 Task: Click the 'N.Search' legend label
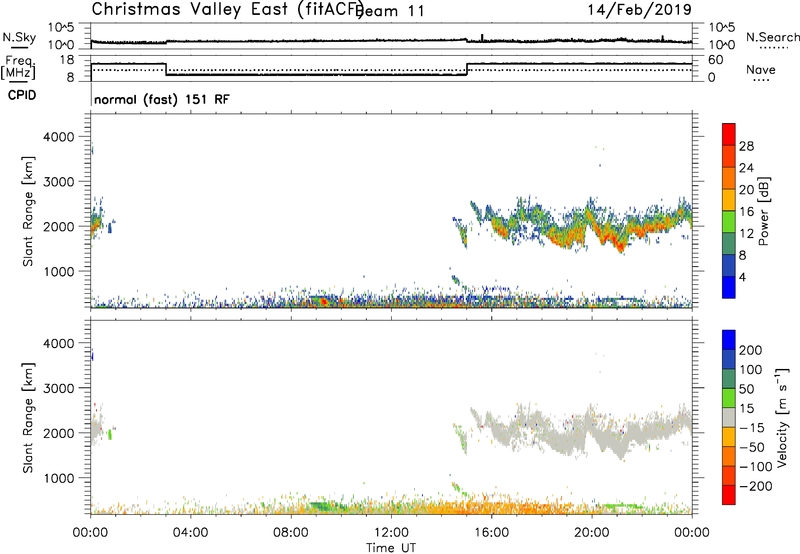772,37
